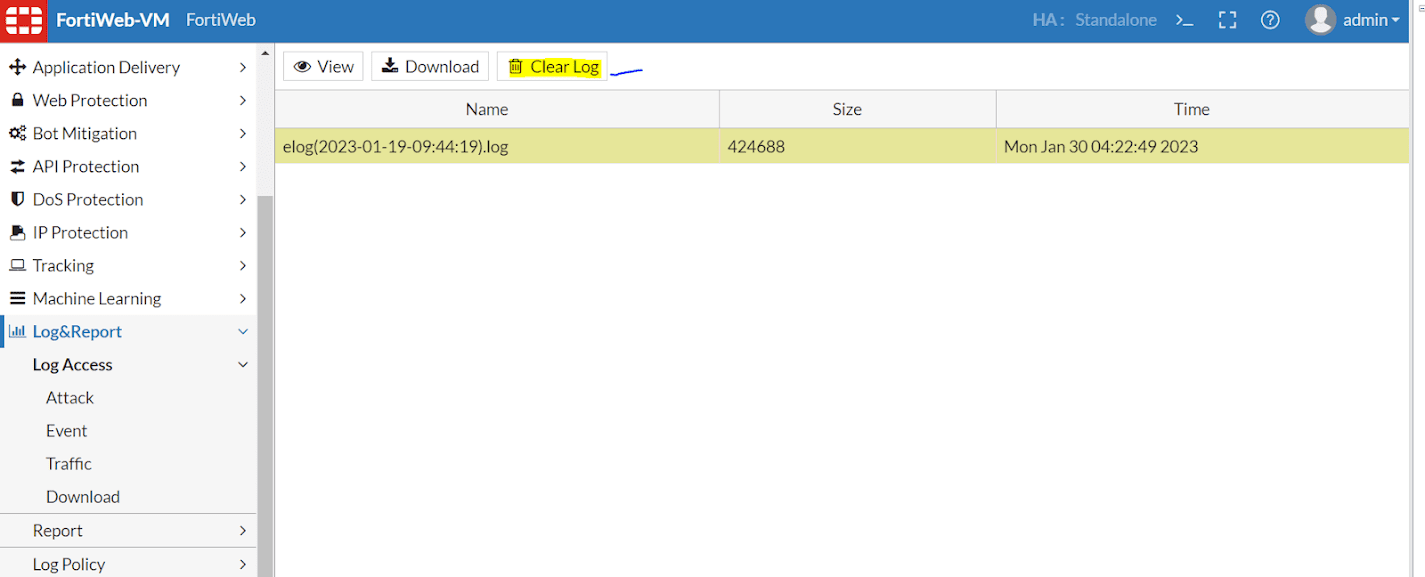Click the Machine Learning bars icon

point(16,298)
